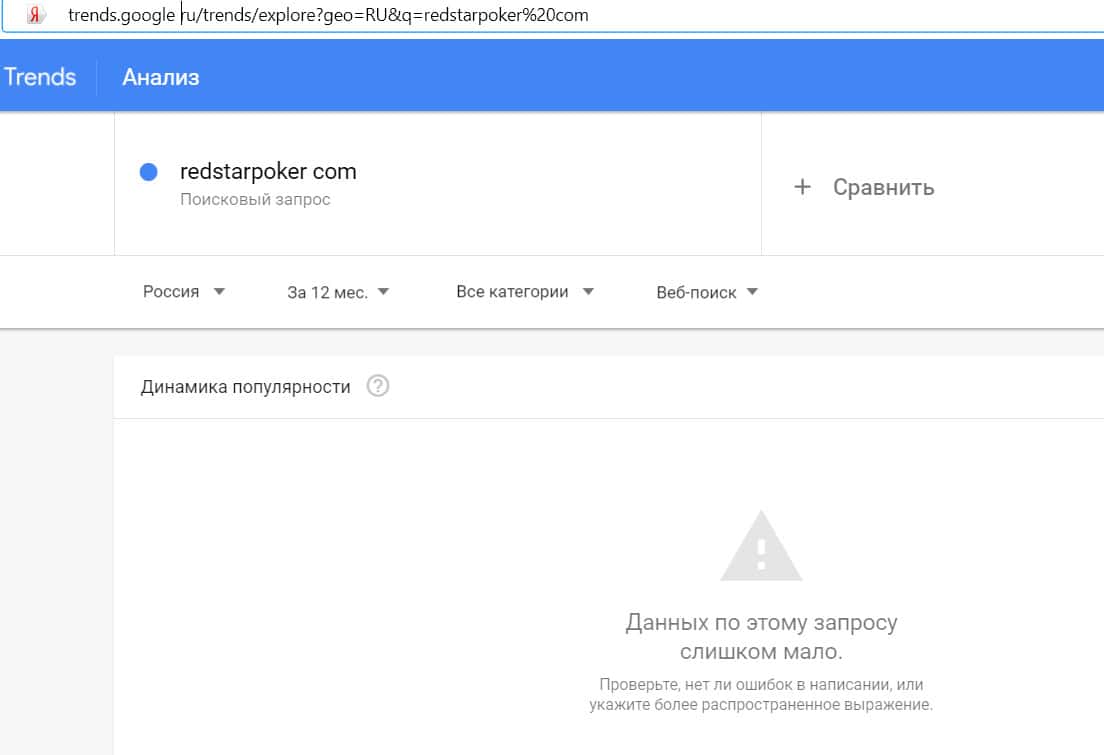The width and height of the screenshot is (1104, 755).
Task: Click the Trends logo in the header
Action: click(x=40, y=77)
